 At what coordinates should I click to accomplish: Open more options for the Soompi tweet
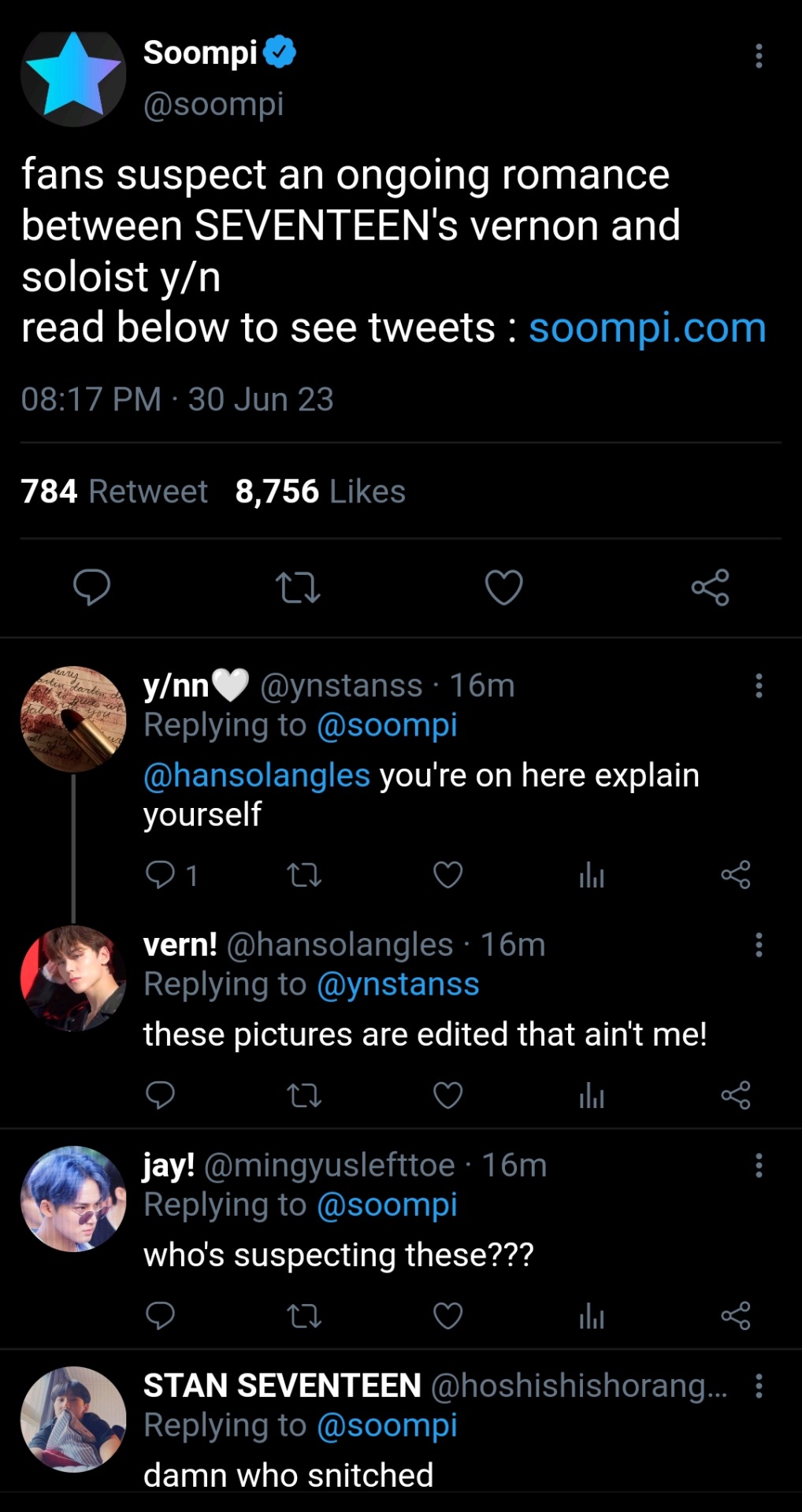(x=759, y=56)
